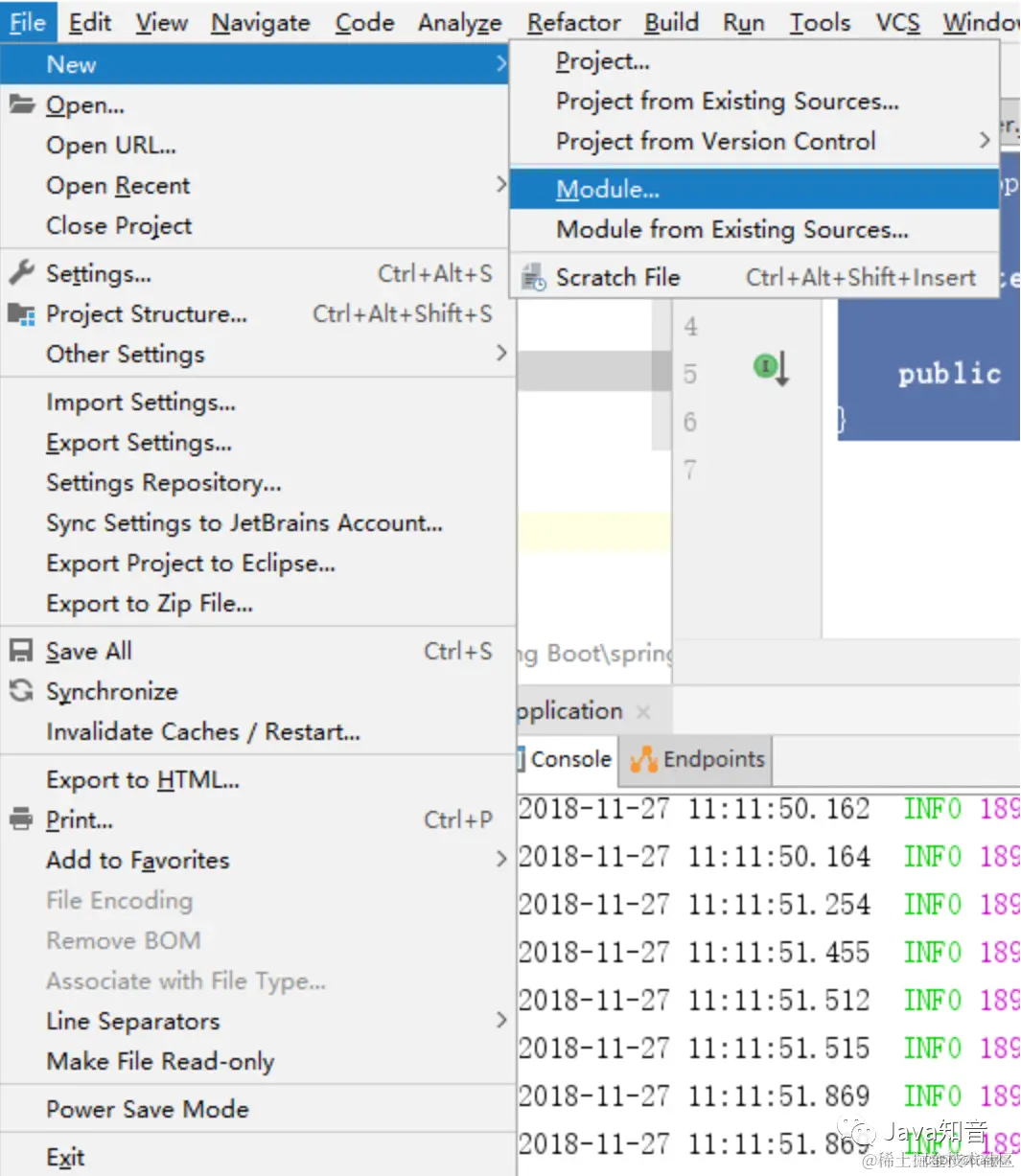Choose Import Settings... menu item
The width and height of the screenshot is (1021, 1176).
click(x=257, y=402)
